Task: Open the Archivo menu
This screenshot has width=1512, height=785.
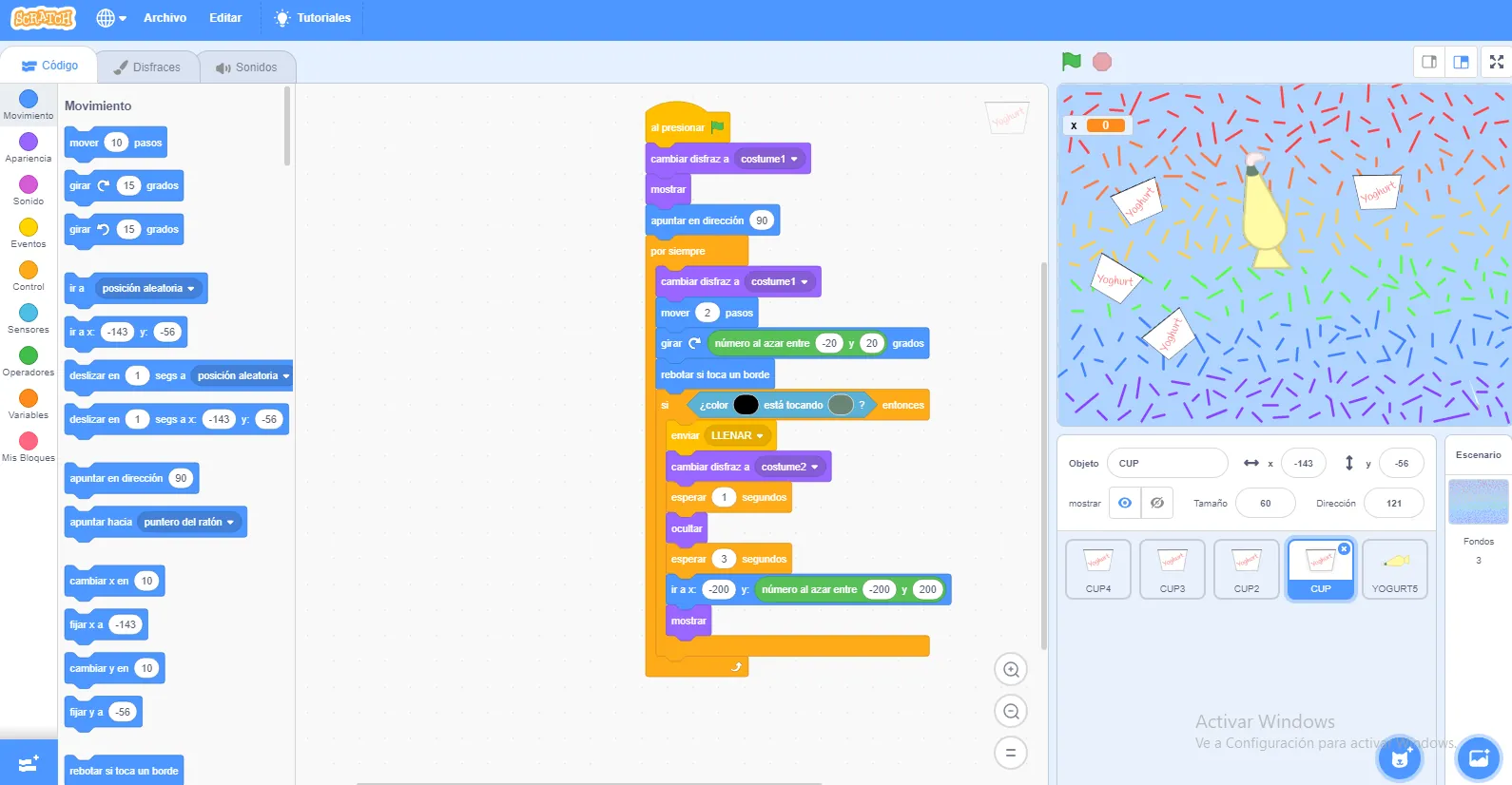Action: pyautogui.click(x=165, y=18)
